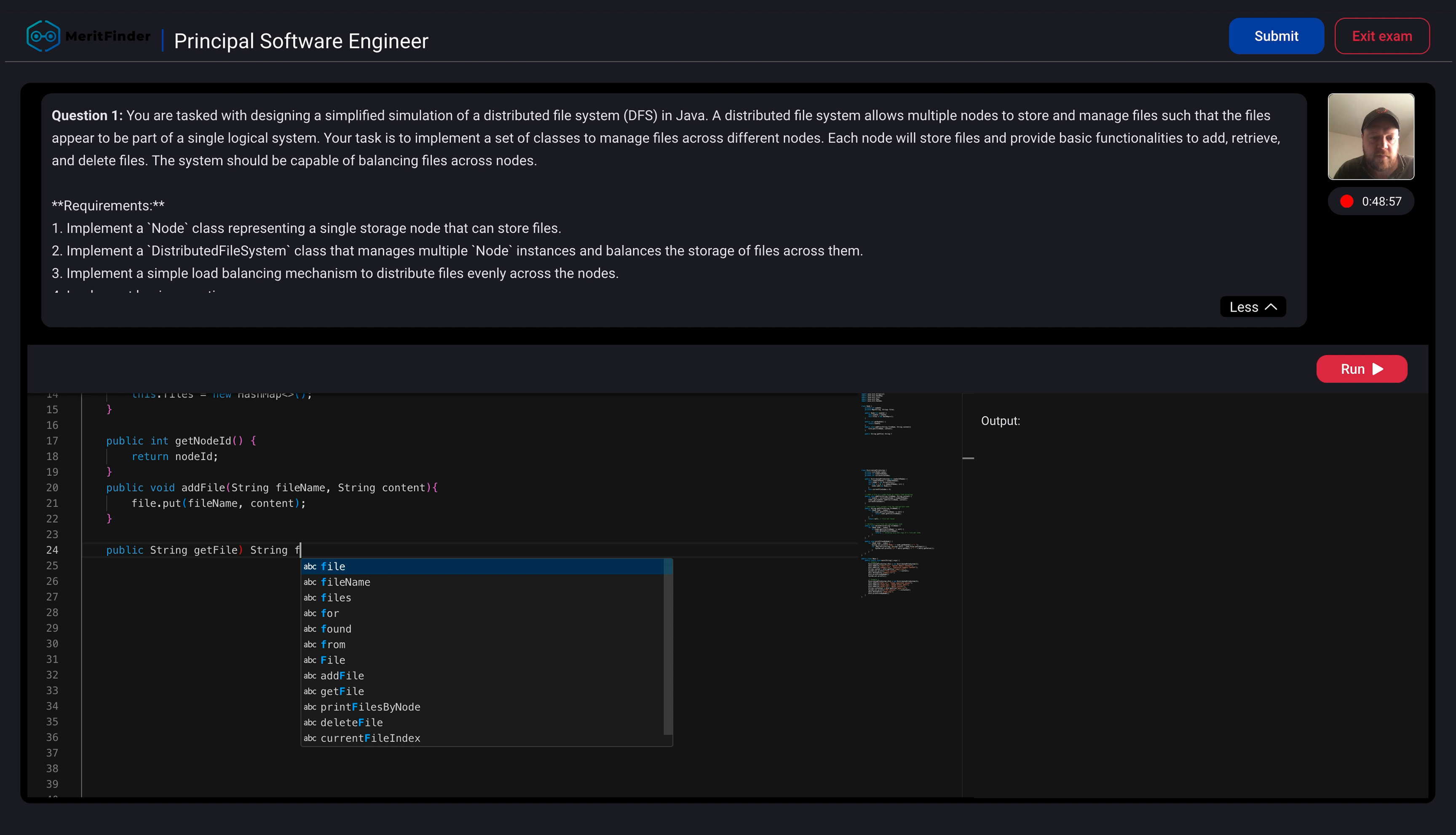The image size is (1456, 835).
Task: Click the abc icon beside fileName suggestion
Action: point(310,582)
